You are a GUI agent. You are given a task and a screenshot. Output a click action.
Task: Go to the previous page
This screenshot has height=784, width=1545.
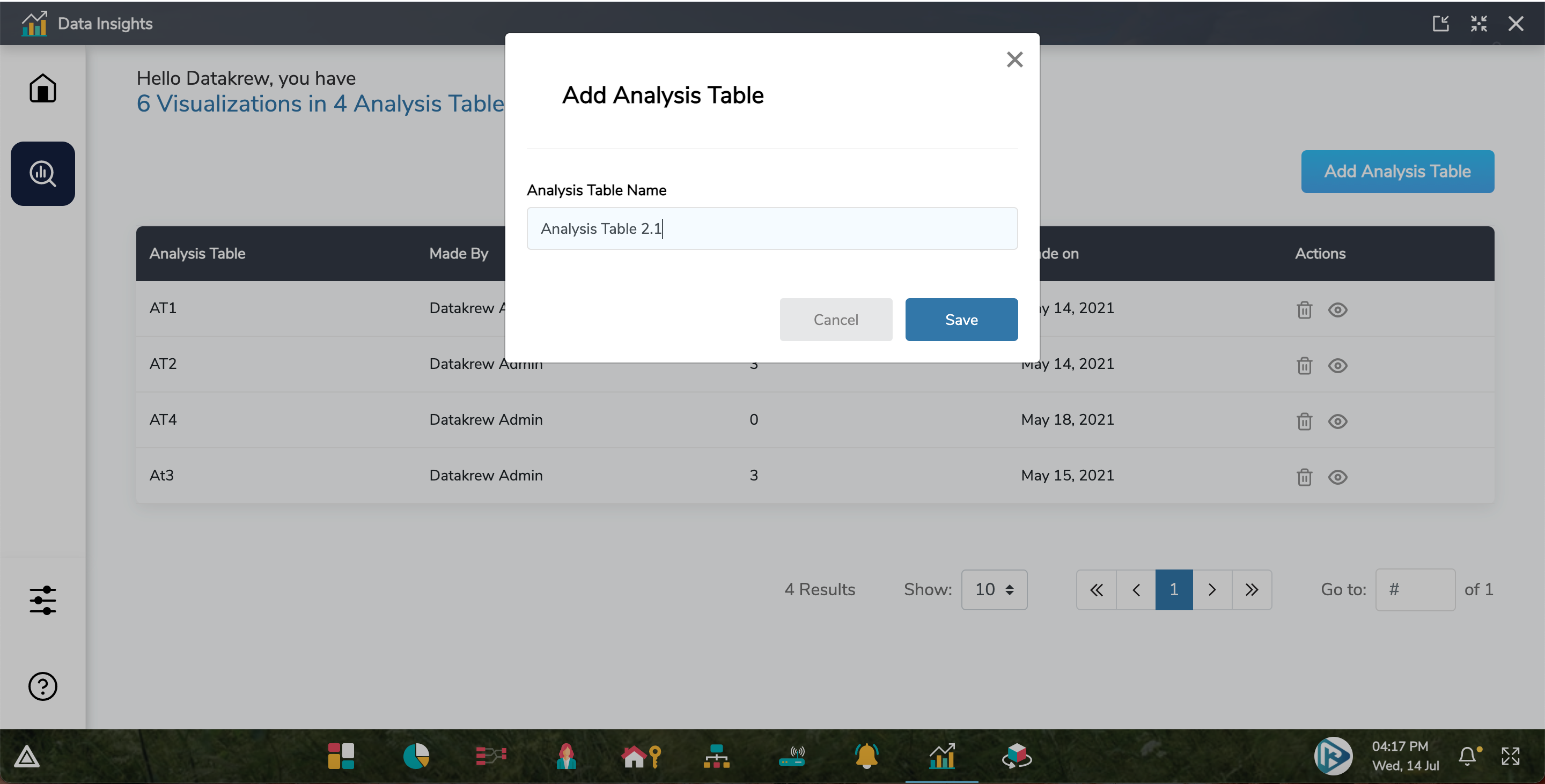point(1135,590)
